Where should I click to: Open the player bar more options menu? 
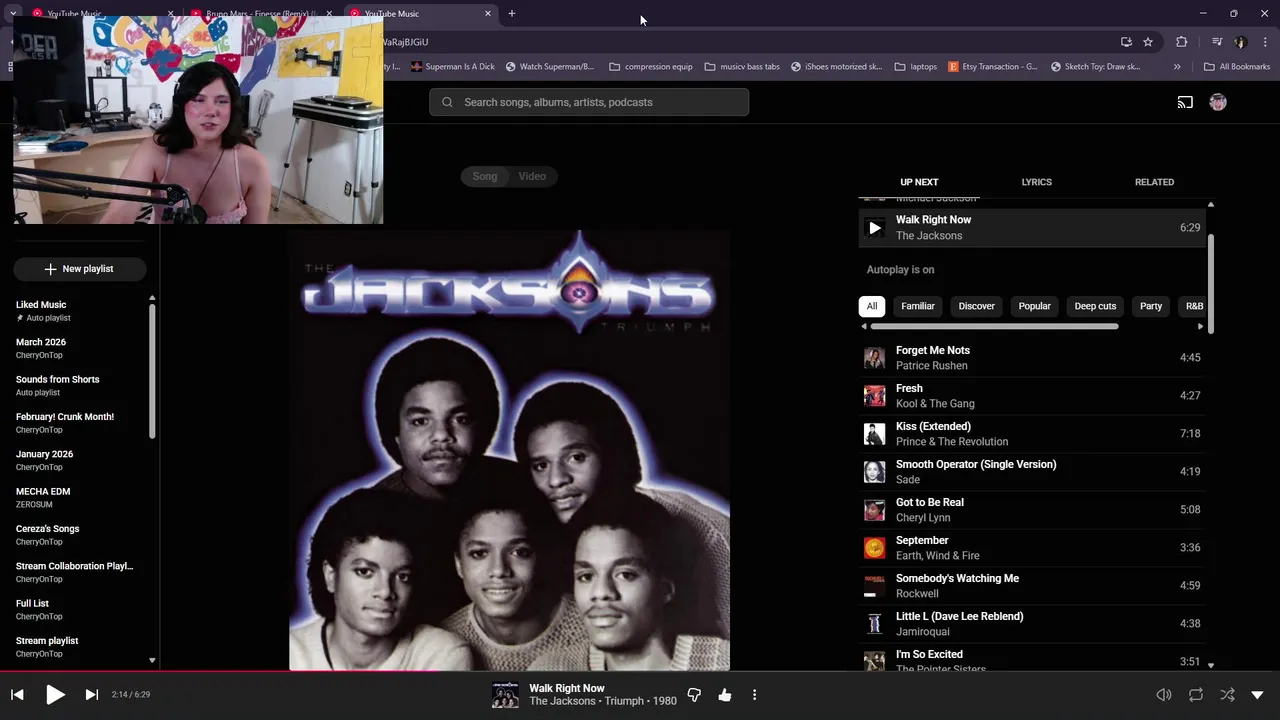[754, 695]
